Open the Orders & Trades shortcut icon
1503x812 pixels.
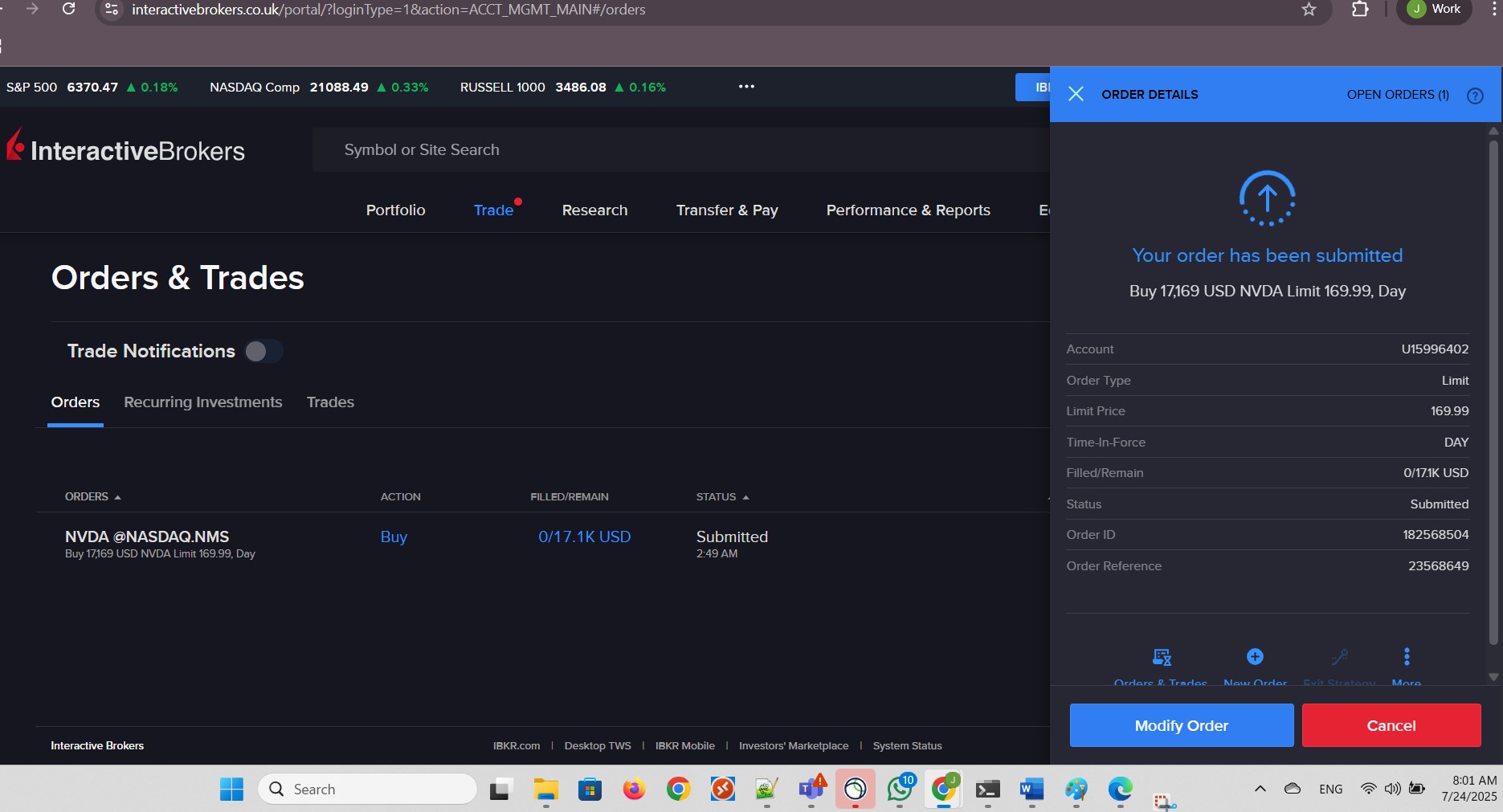click(1162, 657)
